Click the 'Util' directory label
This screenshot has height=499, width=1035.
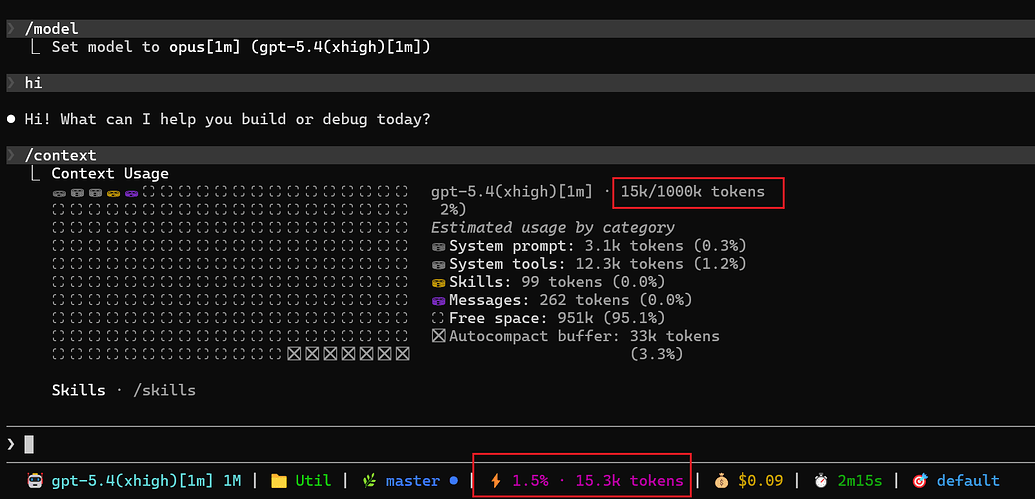click(313, 481)
